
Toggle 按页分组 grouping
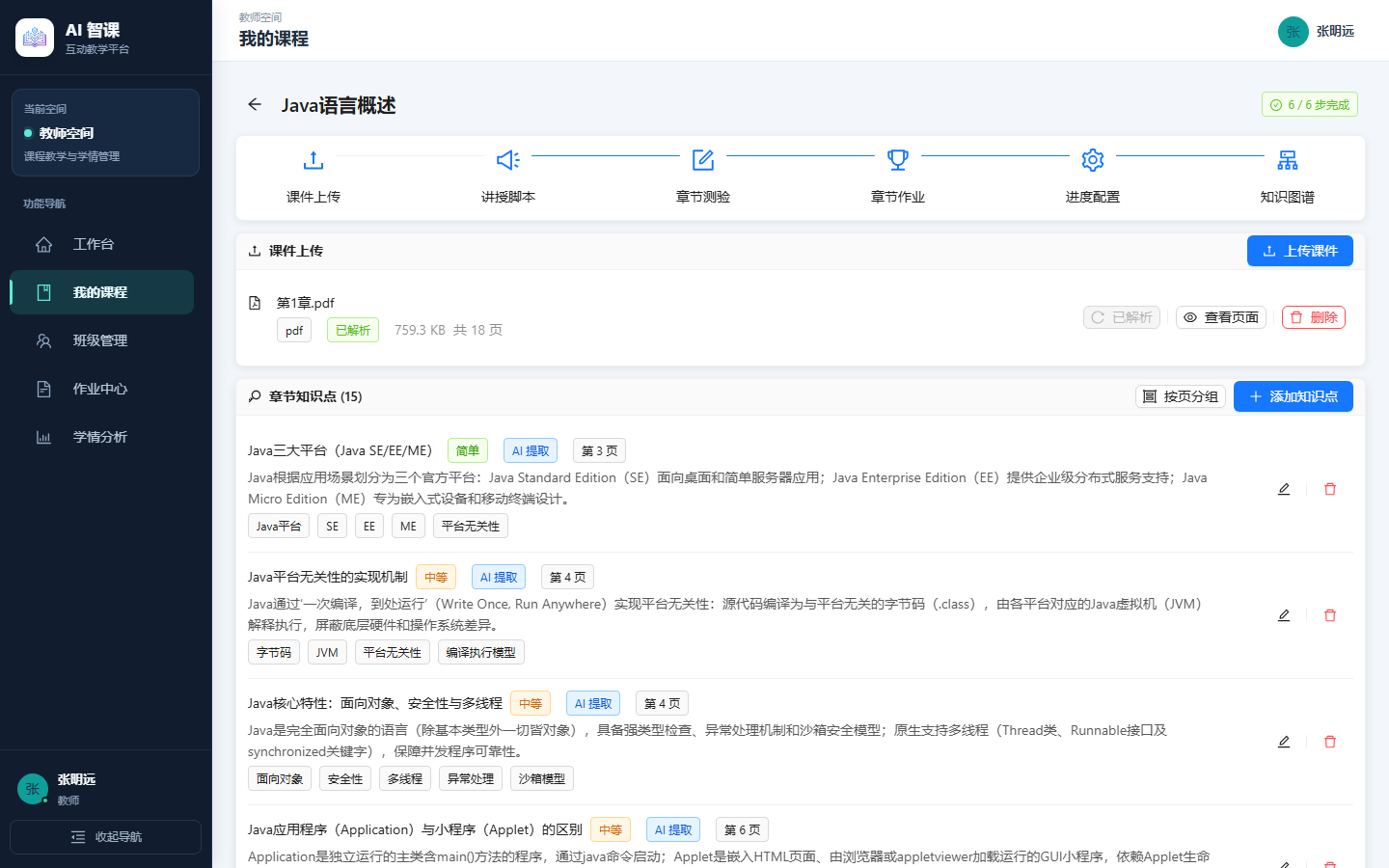click(1181, 396)
